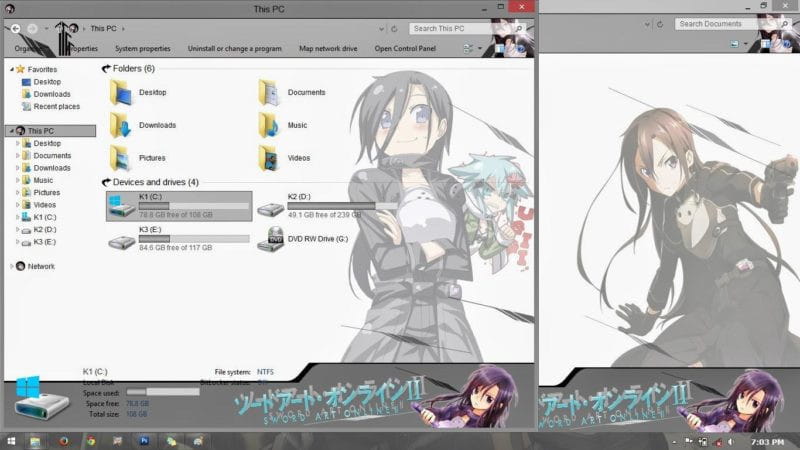The height and width of the screenshot is (450, 800).
Task: Open the Music folder icon
Action: [269, 125]
